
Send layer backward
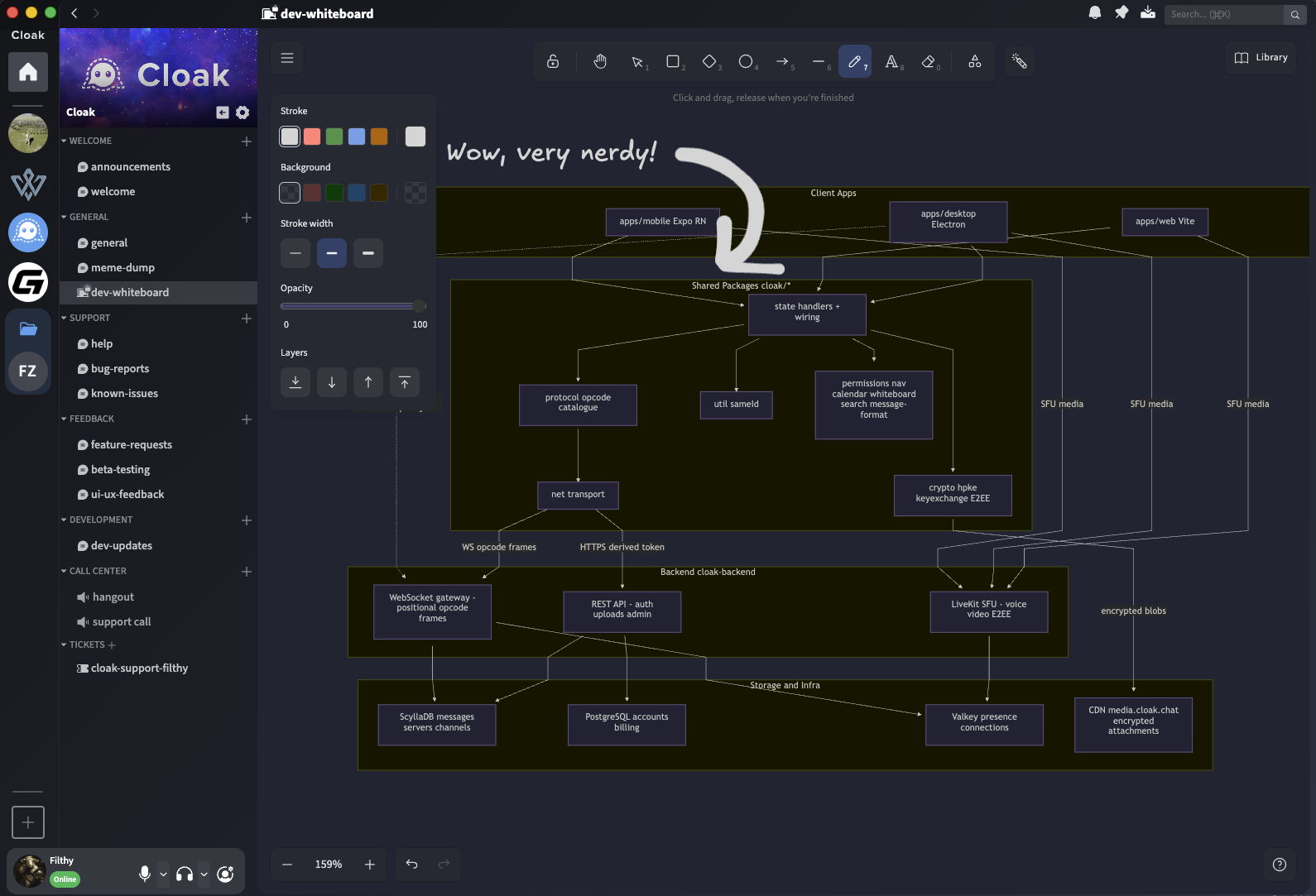coord(332,382)
